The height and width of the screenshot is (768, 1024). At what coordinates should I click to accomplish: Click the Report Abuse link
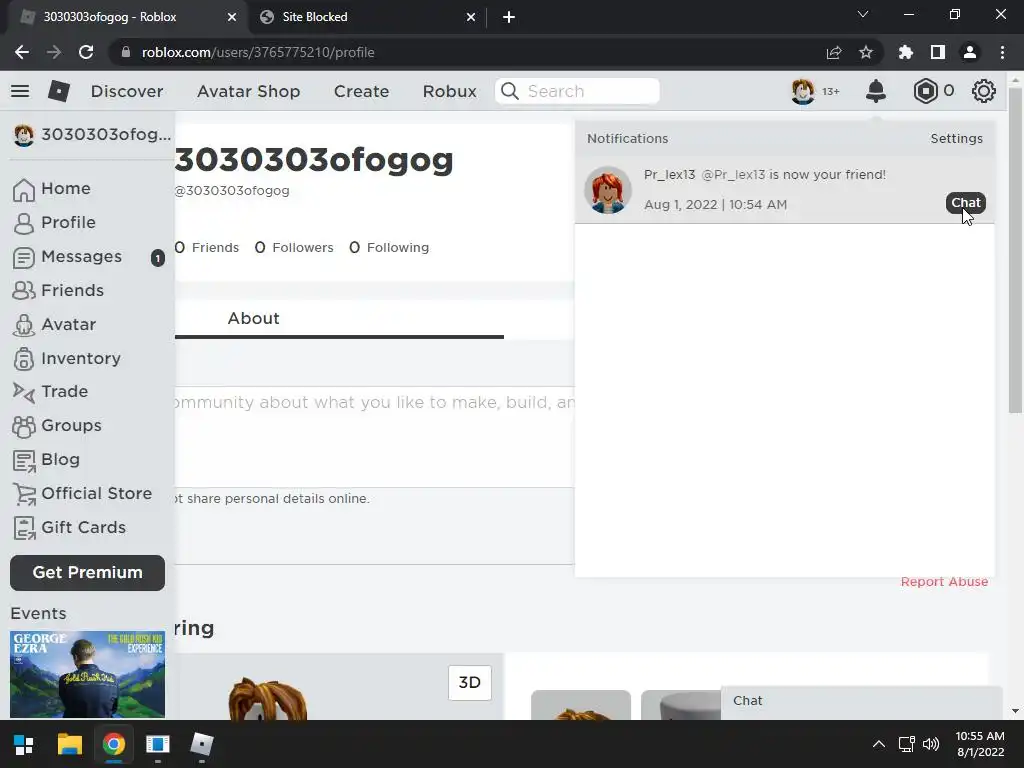944,582
